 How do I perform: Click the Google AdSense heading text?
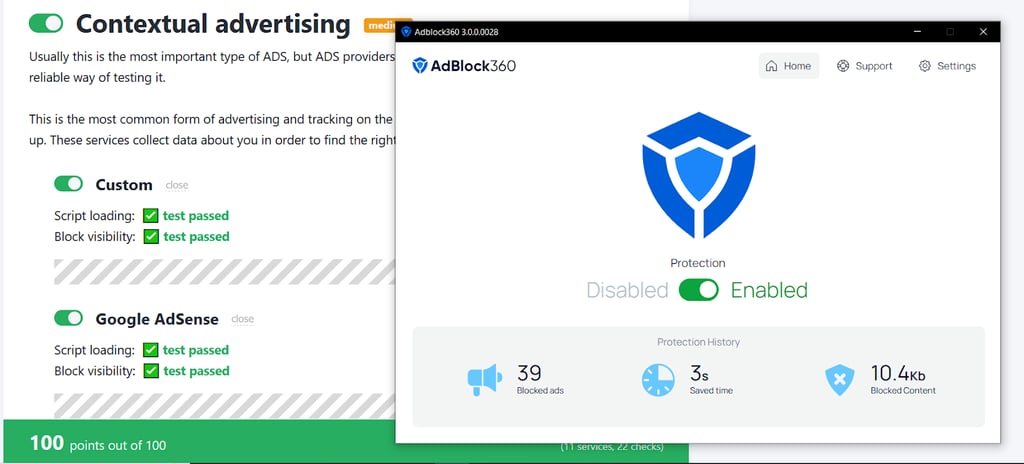click(157, 319)
